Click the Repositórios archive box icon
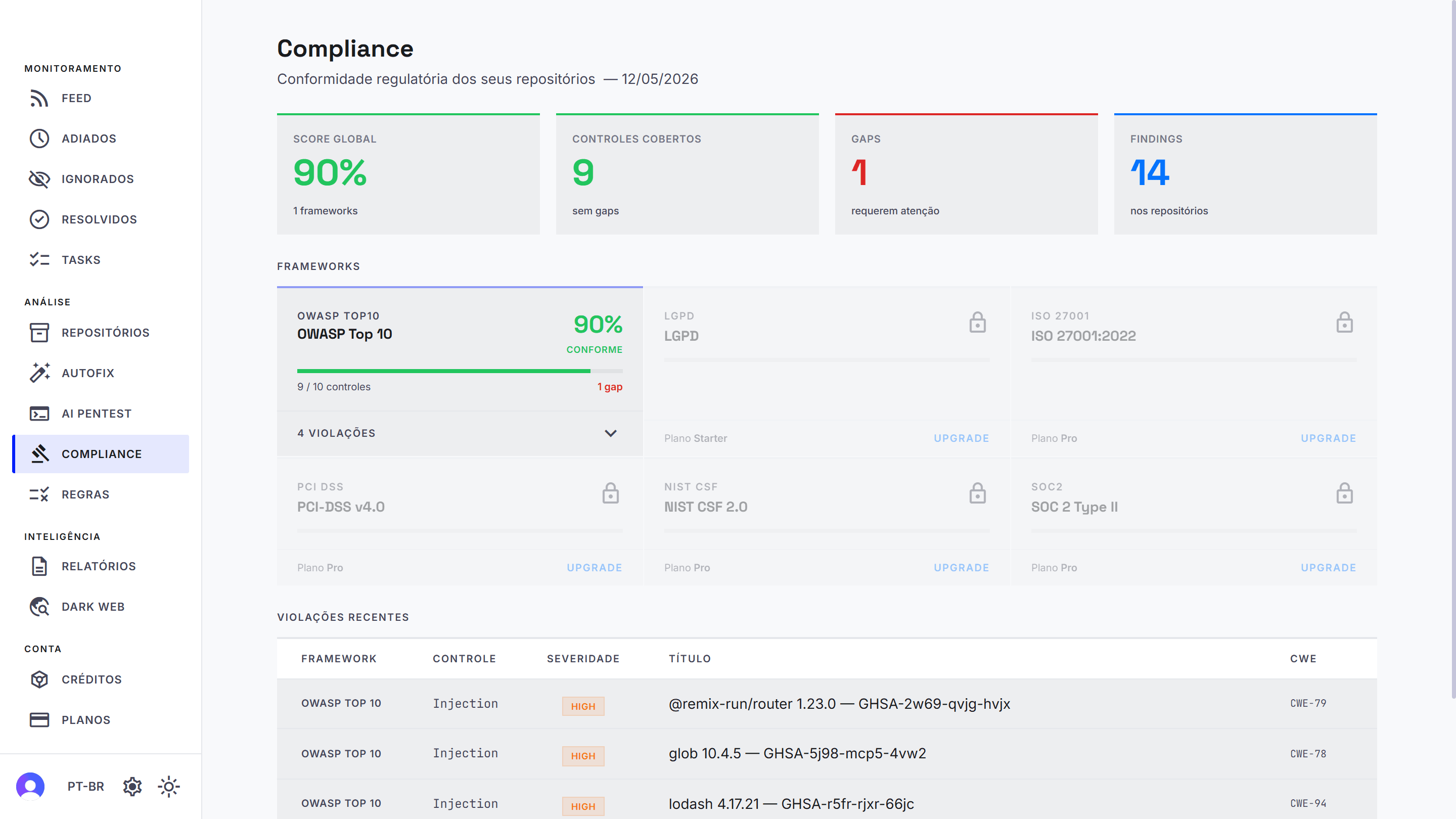 (39, 332)
